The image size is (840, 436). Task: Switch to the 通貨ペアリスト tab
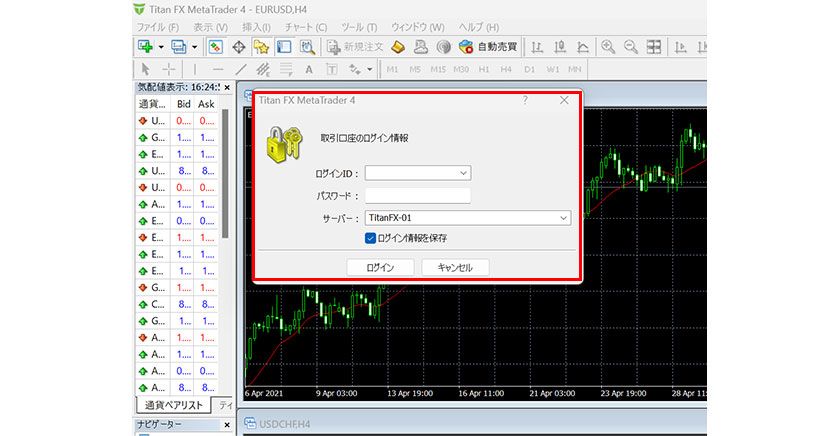point(171,405)
